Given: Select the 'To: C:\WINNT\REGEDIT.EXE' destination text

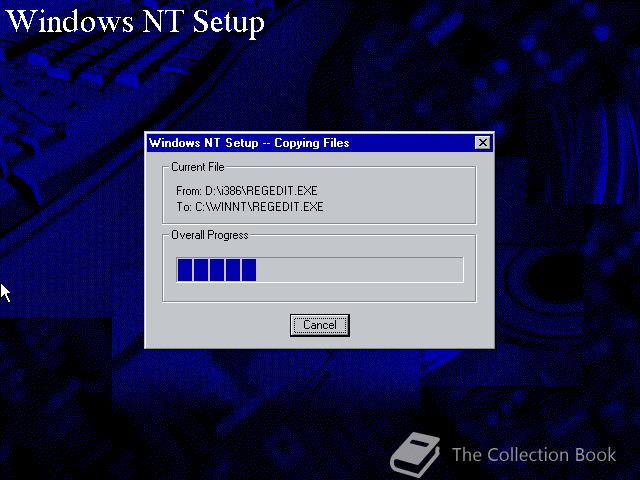Looking at the screenshot, I should click(250, 207).
